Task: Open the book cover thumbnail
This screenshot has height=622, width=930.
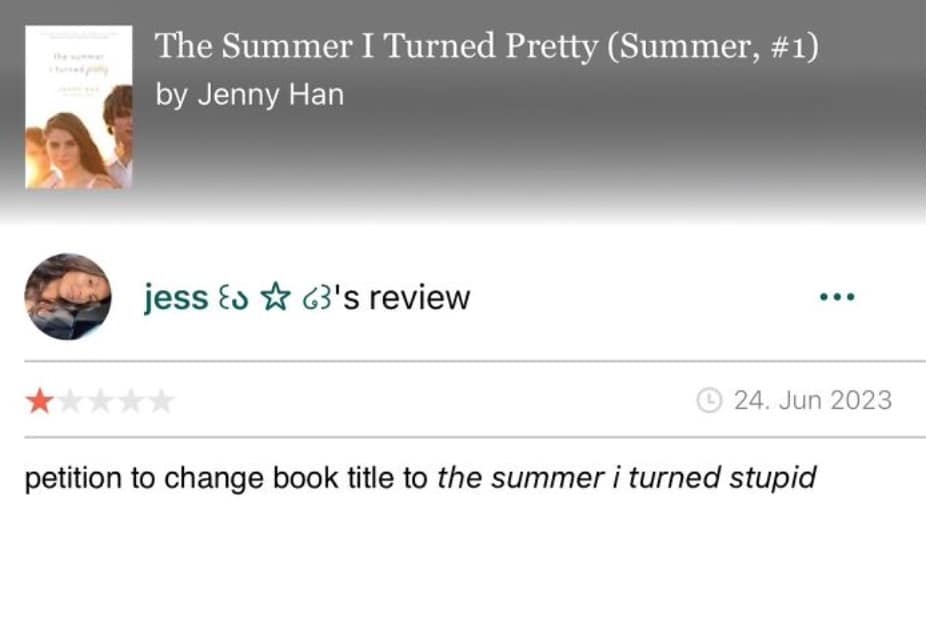Action: coord(79,108)
